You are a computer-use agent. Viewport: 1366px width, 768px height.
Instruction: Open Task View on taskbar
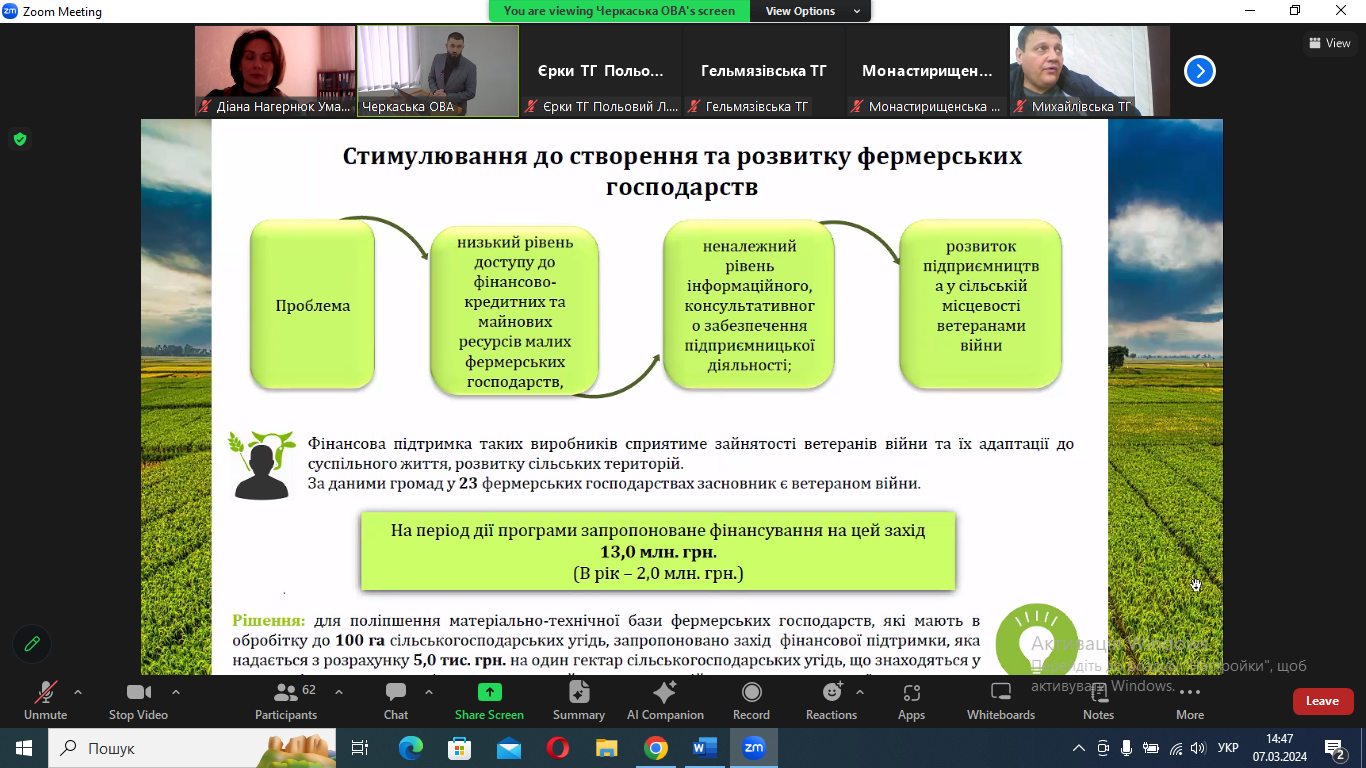(360, 748)
